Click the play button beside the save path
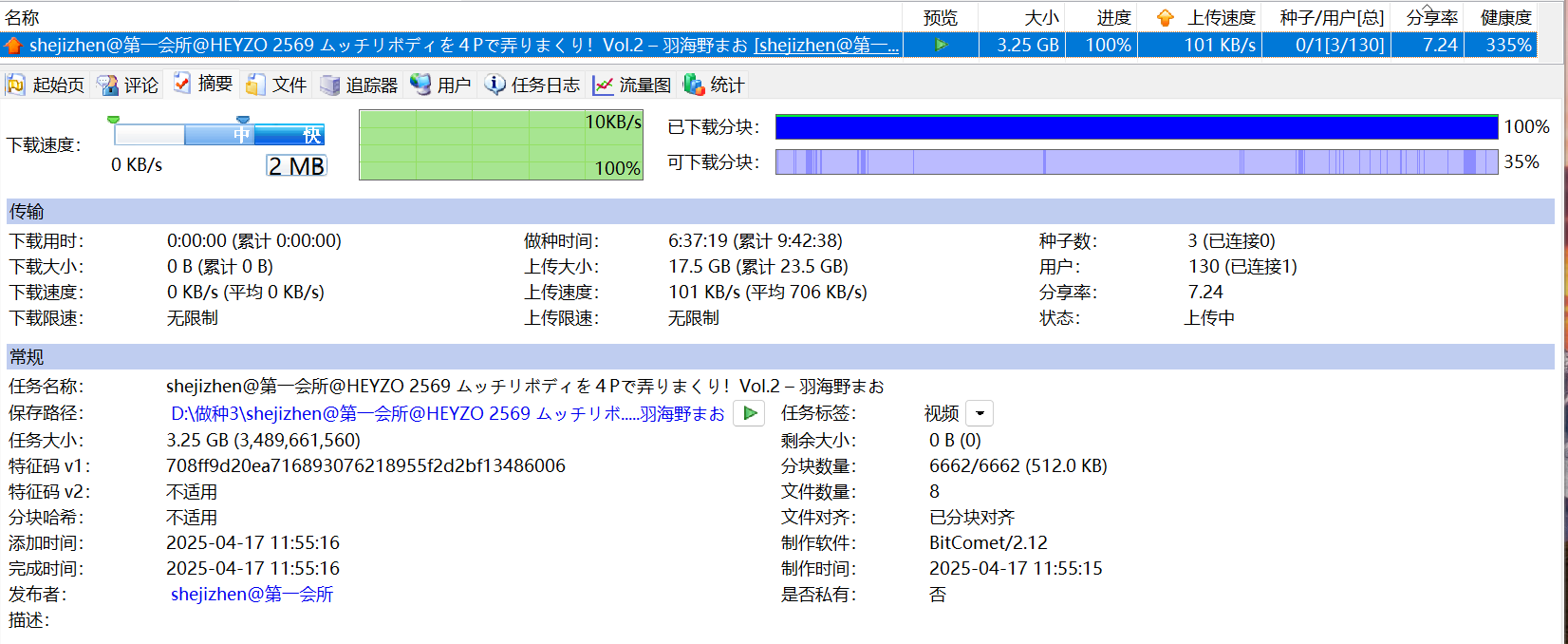The image size is (1568, 644). click(749, 413)
